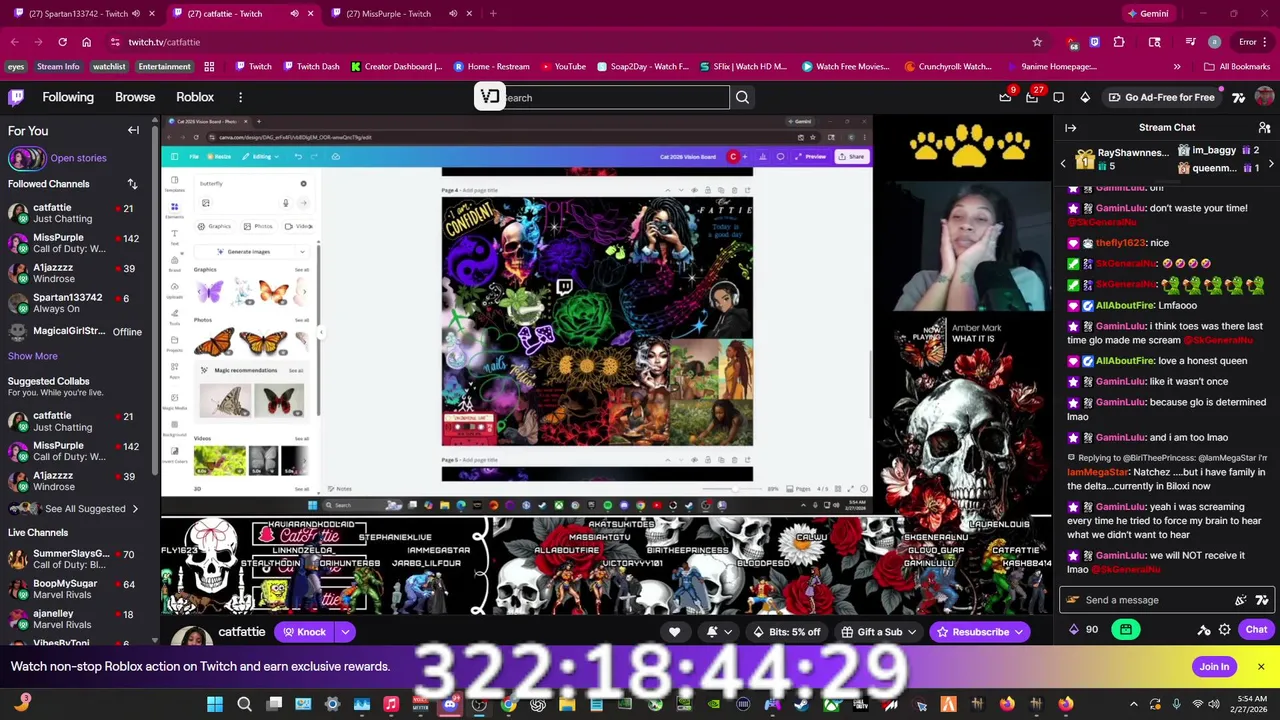Open Windows Start button in taskbar
This screenshot has height=720, width=1280.
(x=215, y=705)
